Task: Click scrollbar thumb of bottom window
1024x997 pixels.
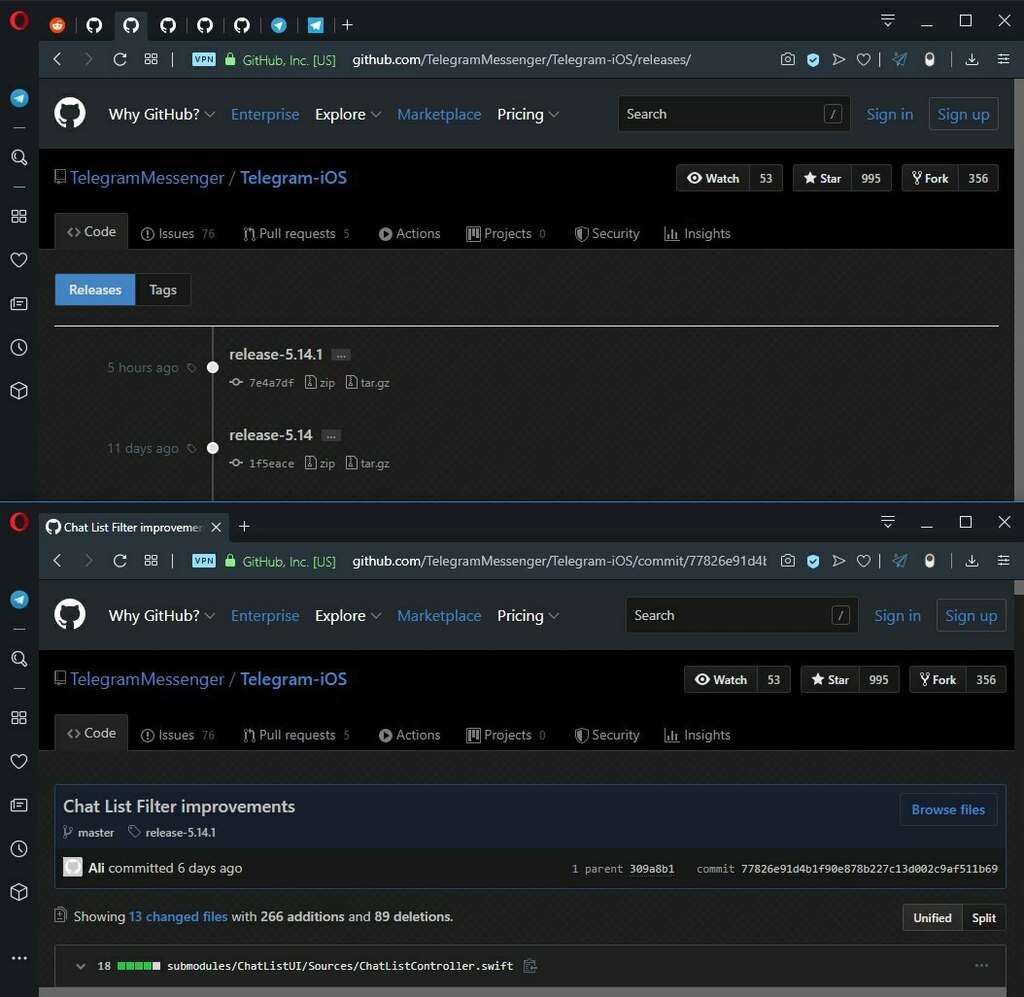Action: [1019, 588]
